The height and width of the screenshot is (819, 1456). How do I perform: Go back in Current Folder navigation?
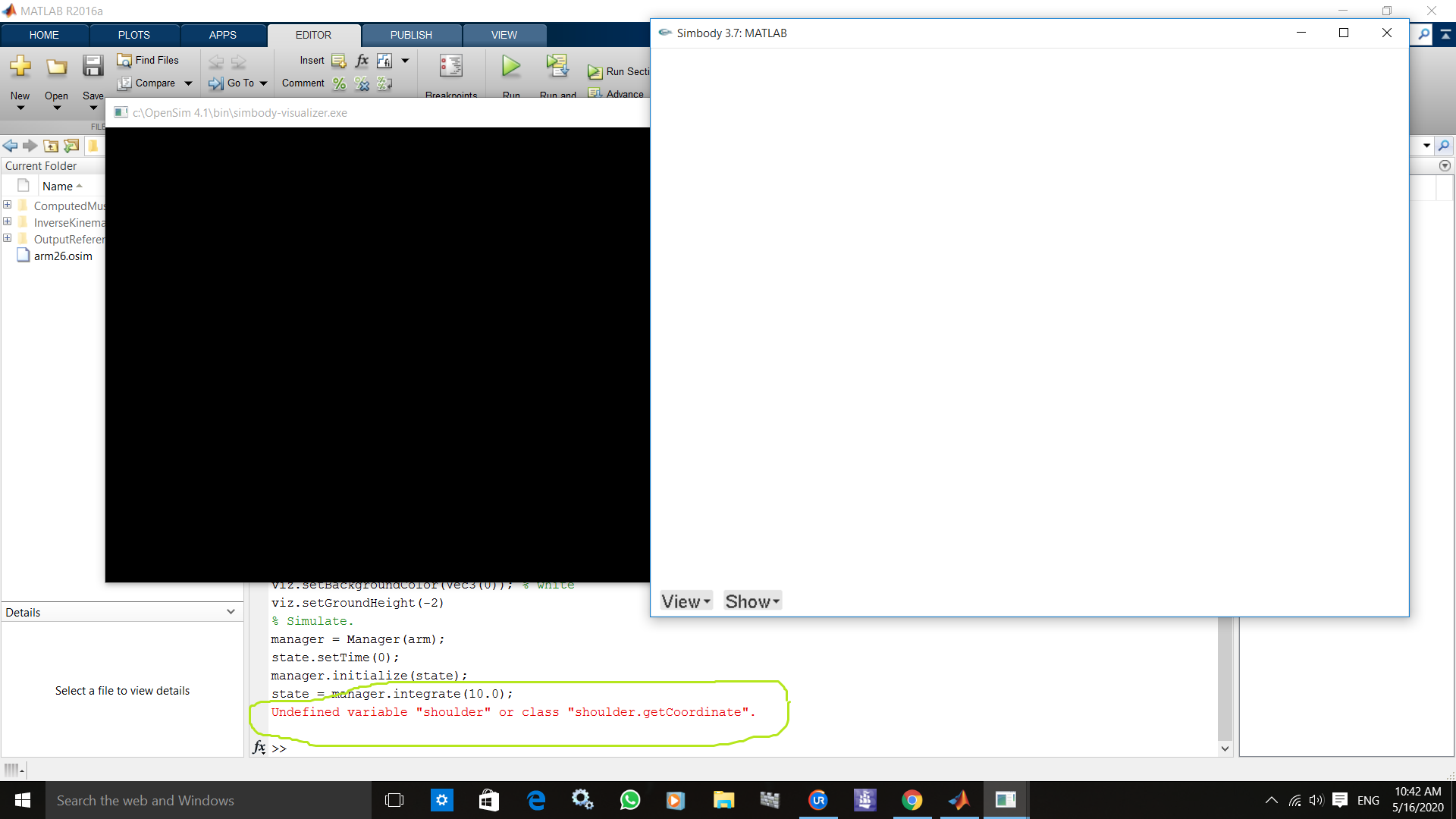pos(10,146)
